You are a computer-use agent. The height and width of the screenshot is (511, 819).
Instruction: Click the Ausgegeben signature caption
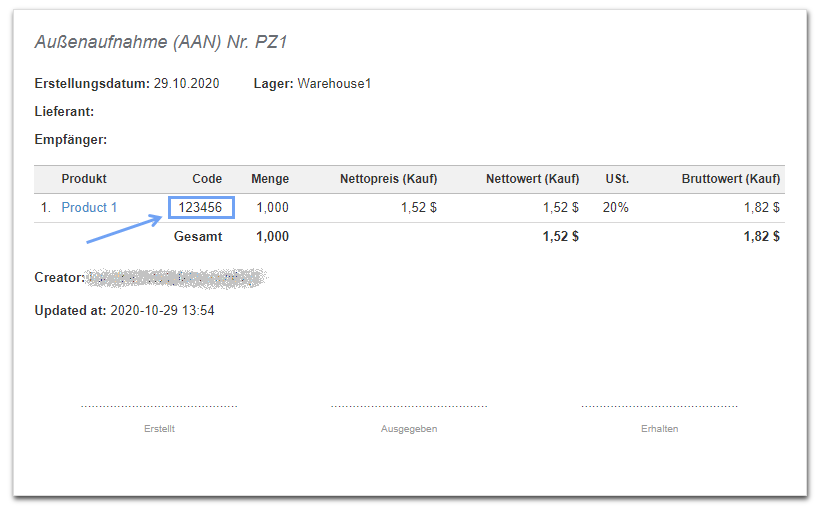(409, 428)
